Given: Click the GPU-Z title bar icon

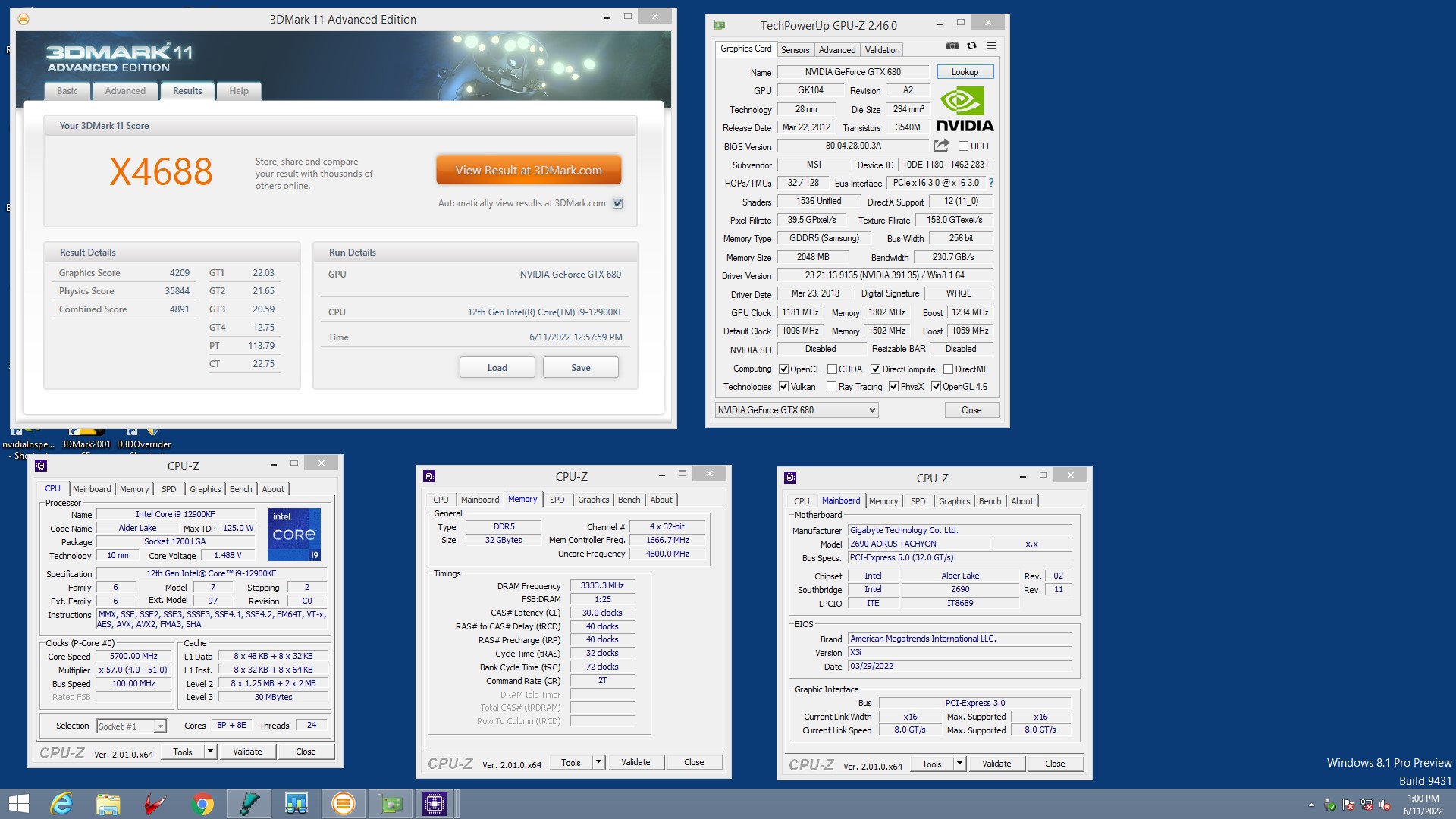Looking at the screenshot, I should point(719,25).
